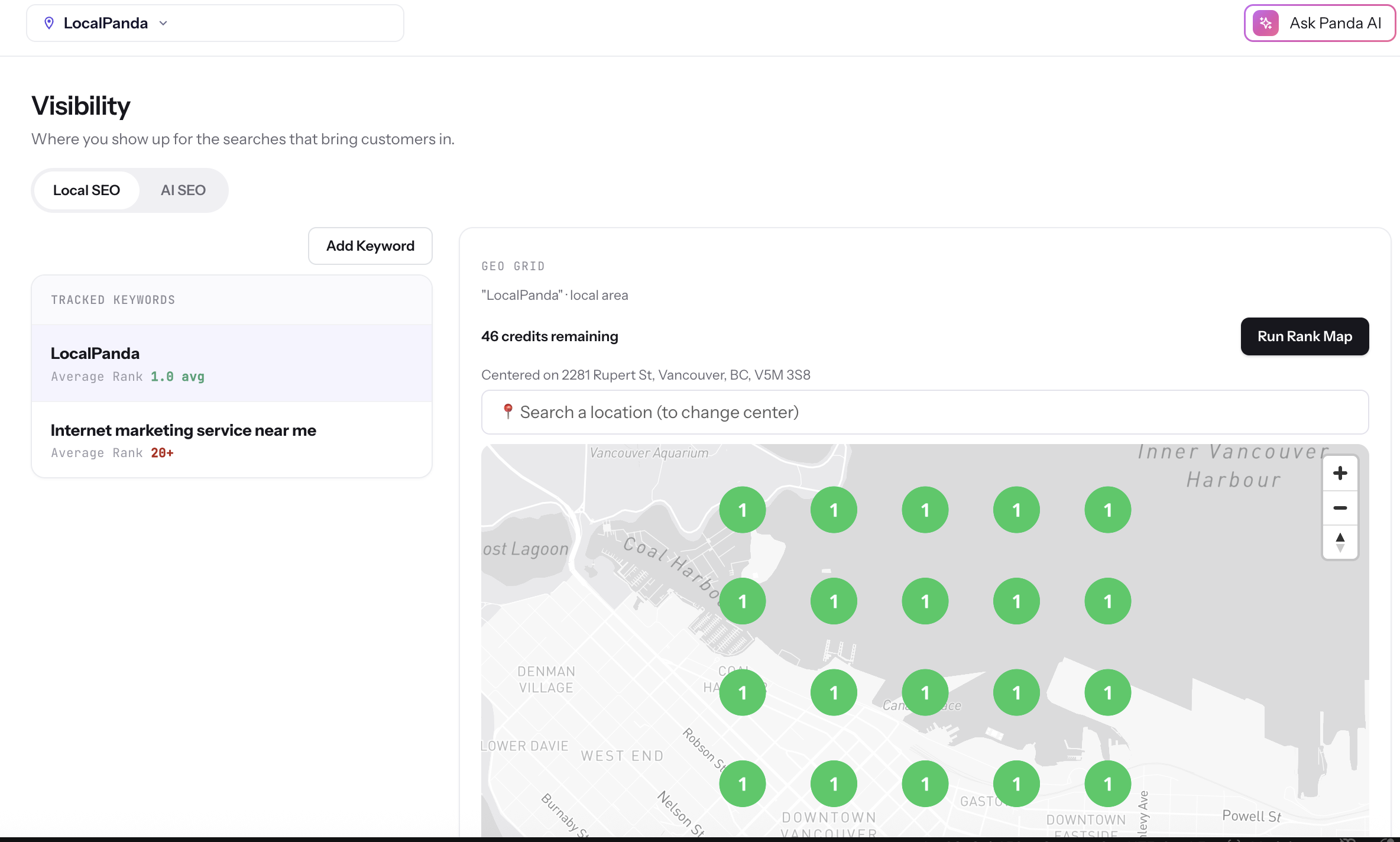Click the DENMAN VILLAGE map label
The image size is (1400, 842).
click(x=546, y=679)
